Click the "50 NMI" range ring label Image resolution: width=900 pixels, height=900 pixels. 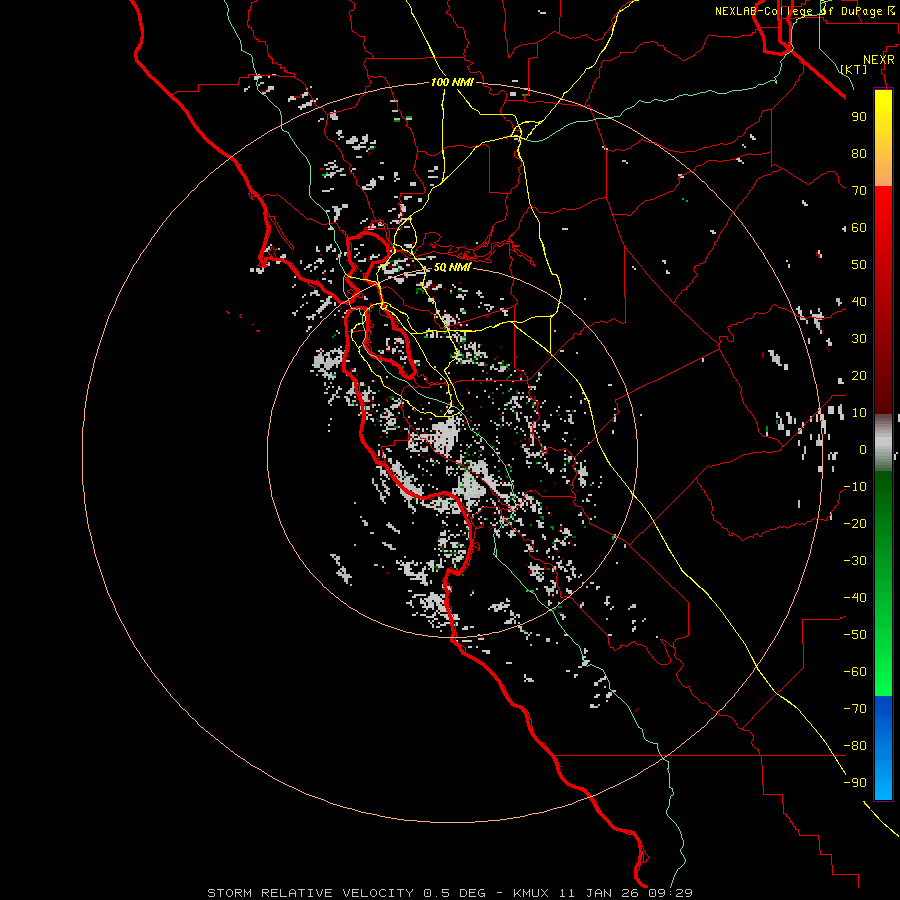click(452, 267)
